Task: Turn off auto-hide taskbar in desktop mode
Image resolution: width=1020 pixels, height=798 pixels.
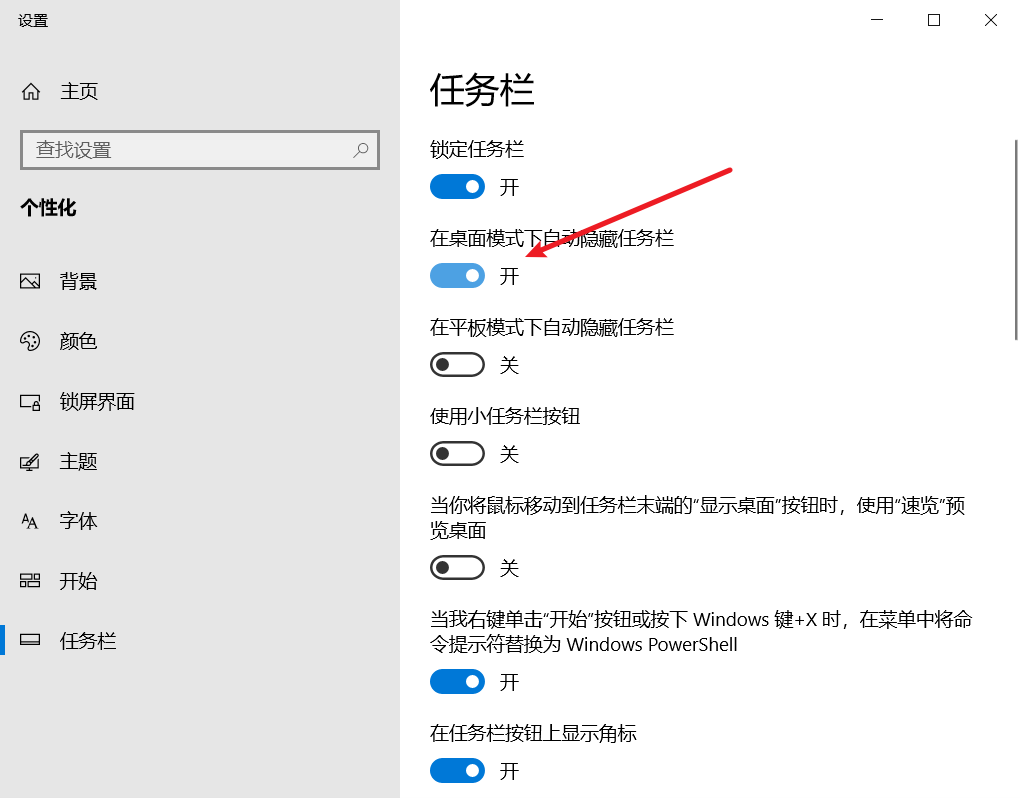Action: (457, 275)
